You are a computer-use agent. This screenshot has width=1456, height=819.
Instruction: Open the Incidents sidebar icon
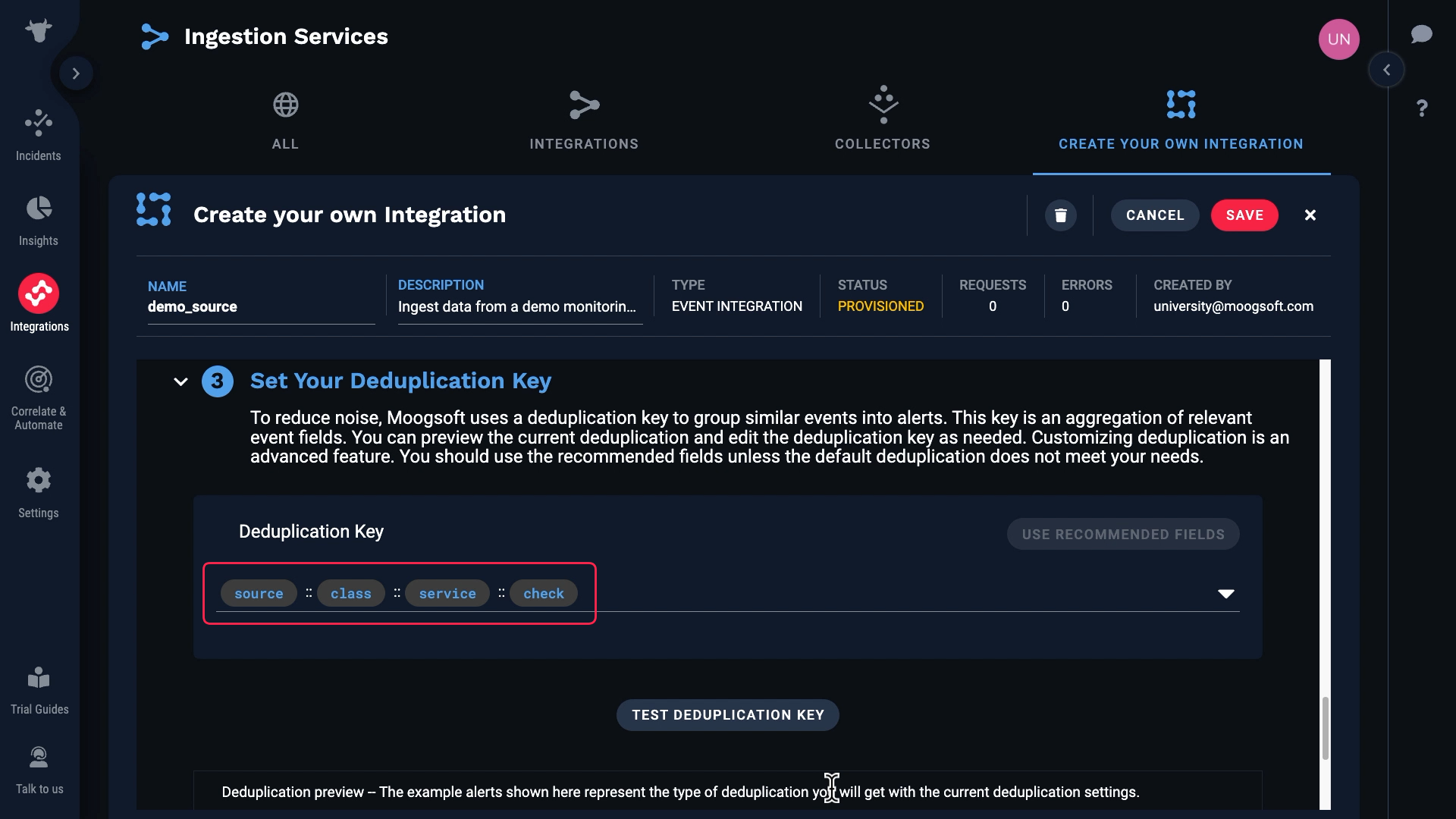coord(39,123)
